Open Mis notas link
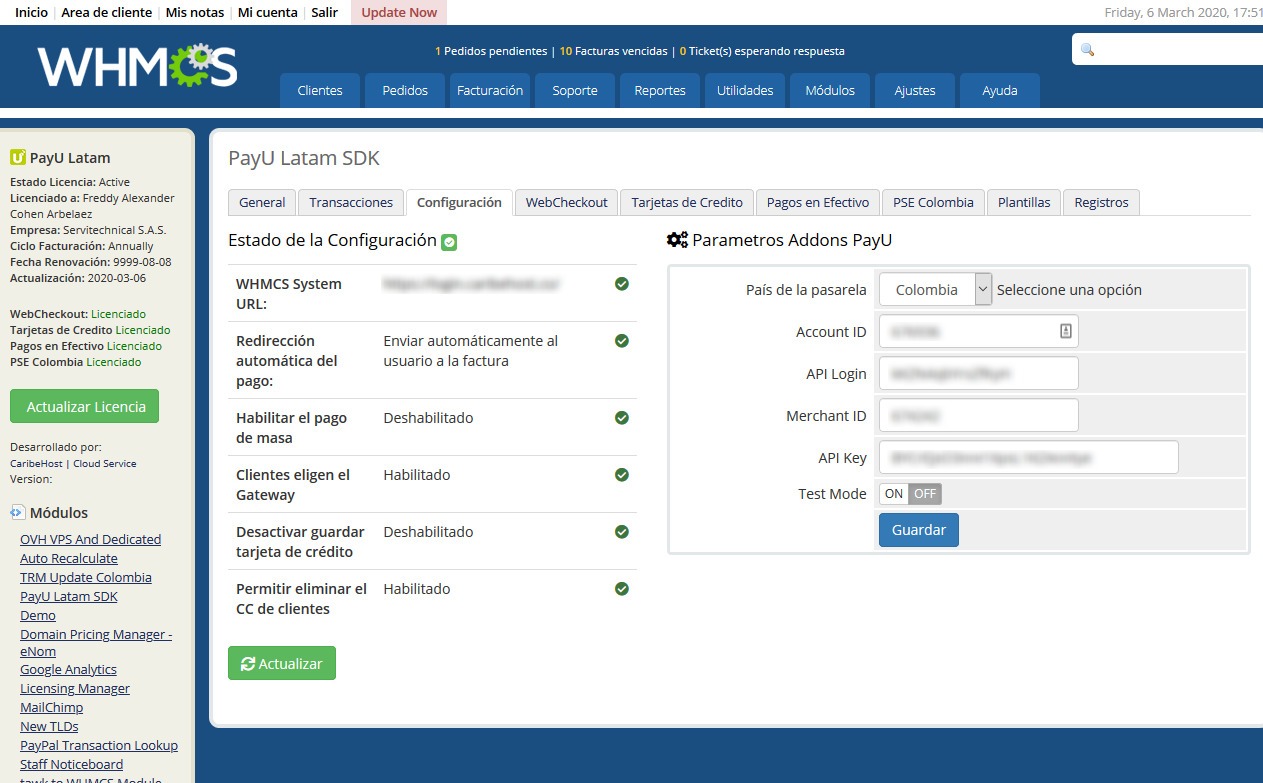1263x783 pixels. pos(195,12)
